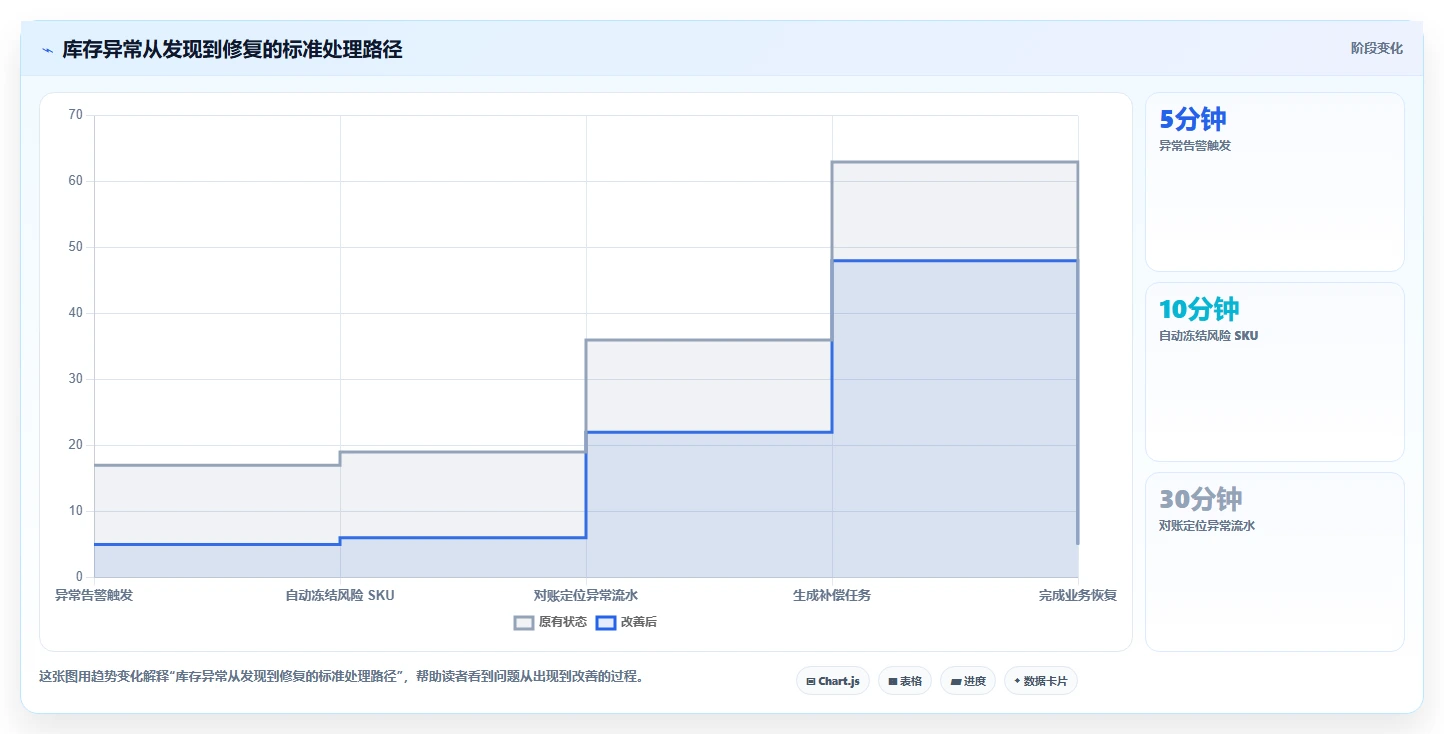Click the y-axis value 70
The image size is (1444, 734).
[x=76, y=115]
